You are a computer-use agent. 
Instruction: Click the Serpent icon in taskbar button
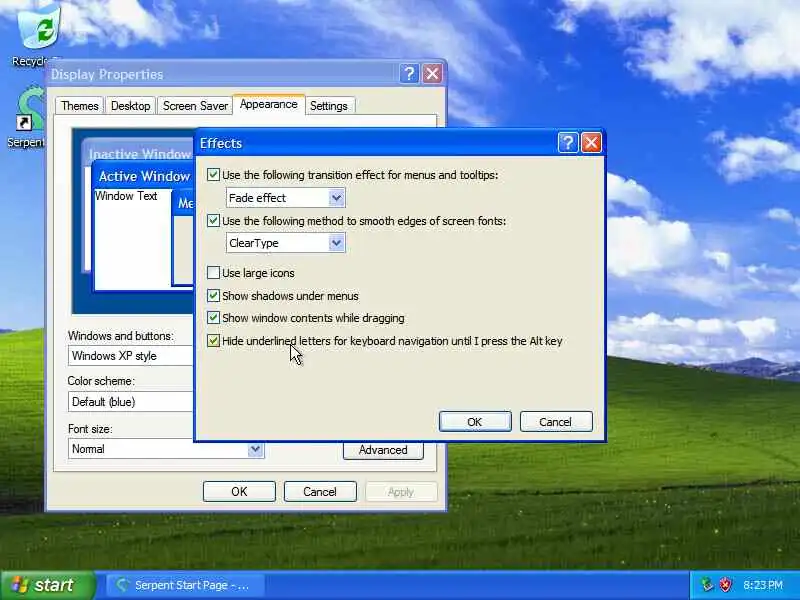coord(121,585)
